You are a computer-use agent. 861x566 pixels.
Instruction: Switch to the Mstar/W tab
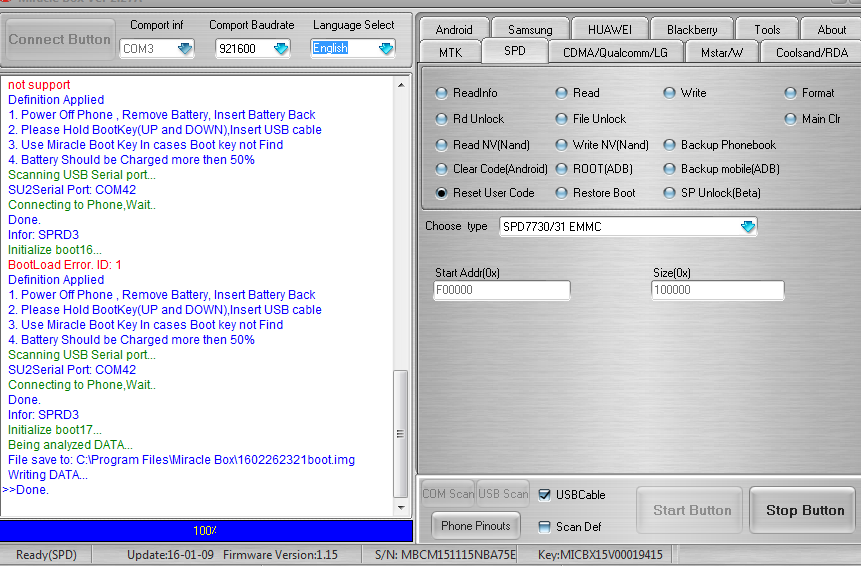click(722, 52)
